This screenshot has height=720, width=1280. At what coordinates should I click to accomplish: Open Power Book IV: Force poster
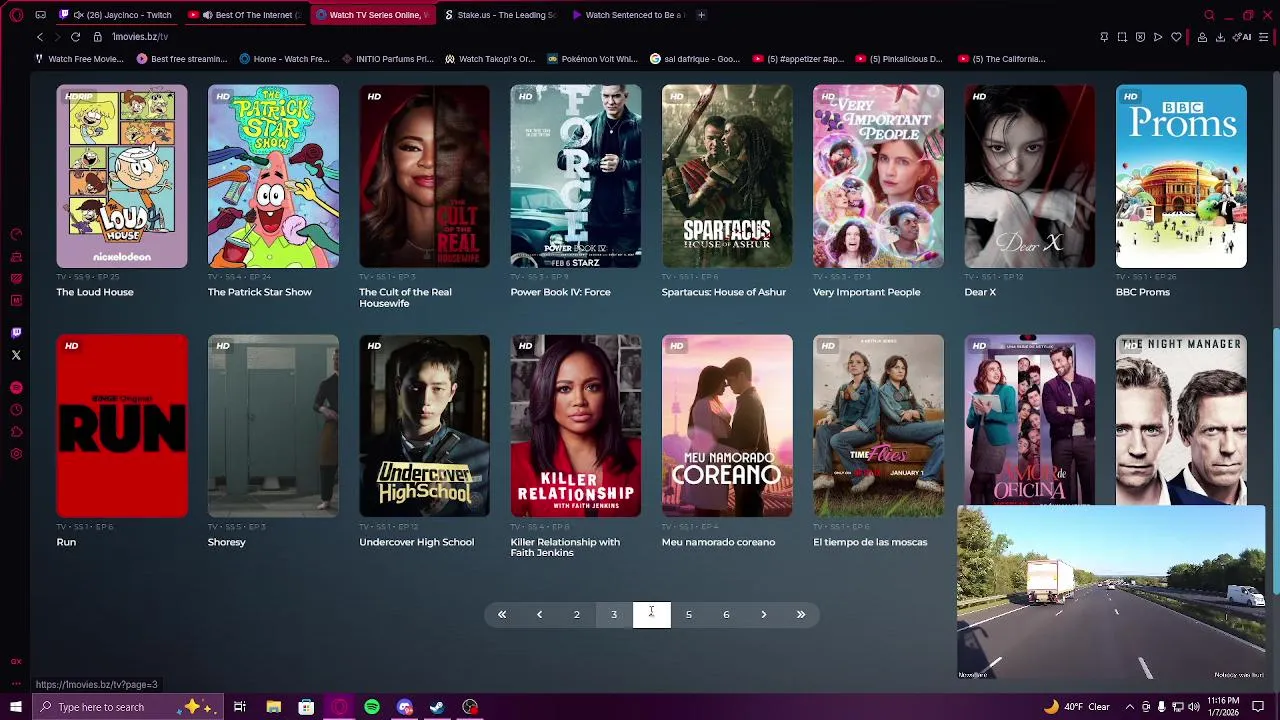(576, 176)
